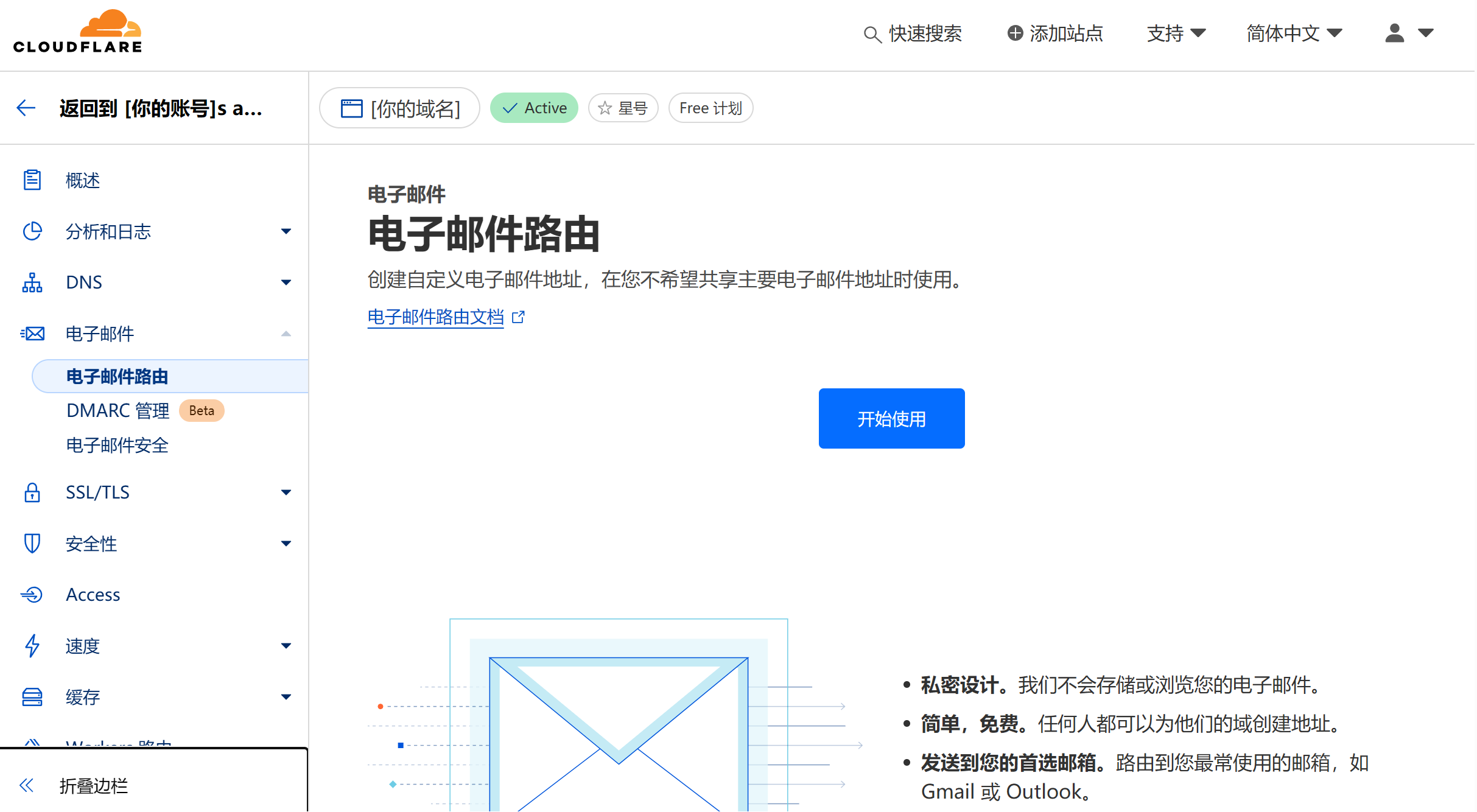Click the SSL/TLS padlock icon
Image resolution: width=1477 pixels, height=812 pixels.
(32, 492)
